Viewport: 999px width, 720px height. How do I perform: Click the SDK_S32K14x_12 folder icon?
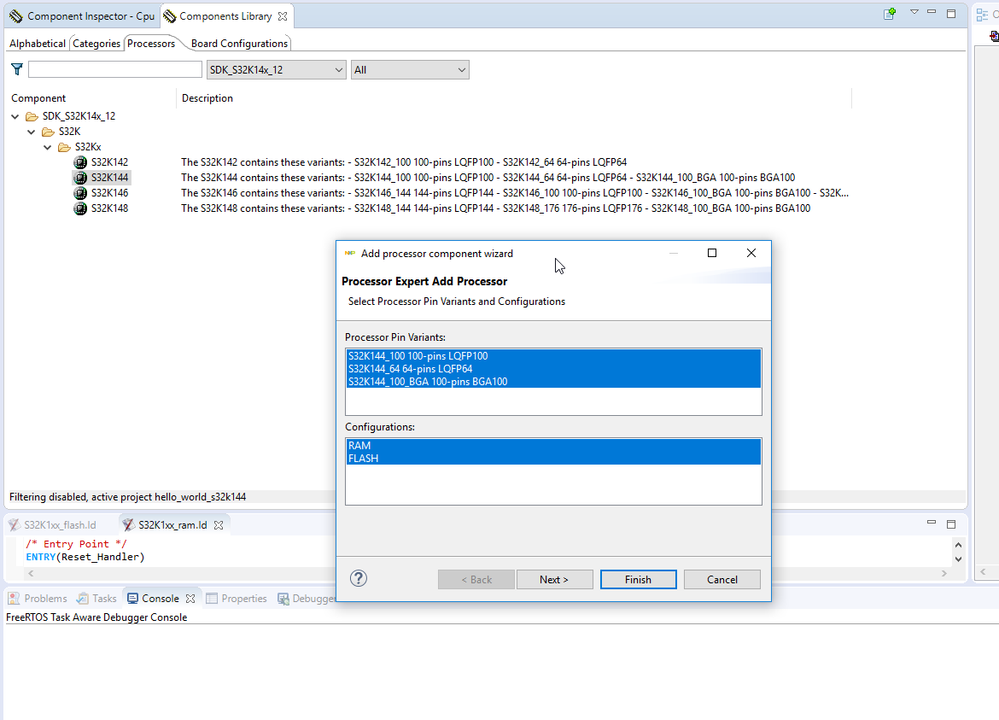32,117
